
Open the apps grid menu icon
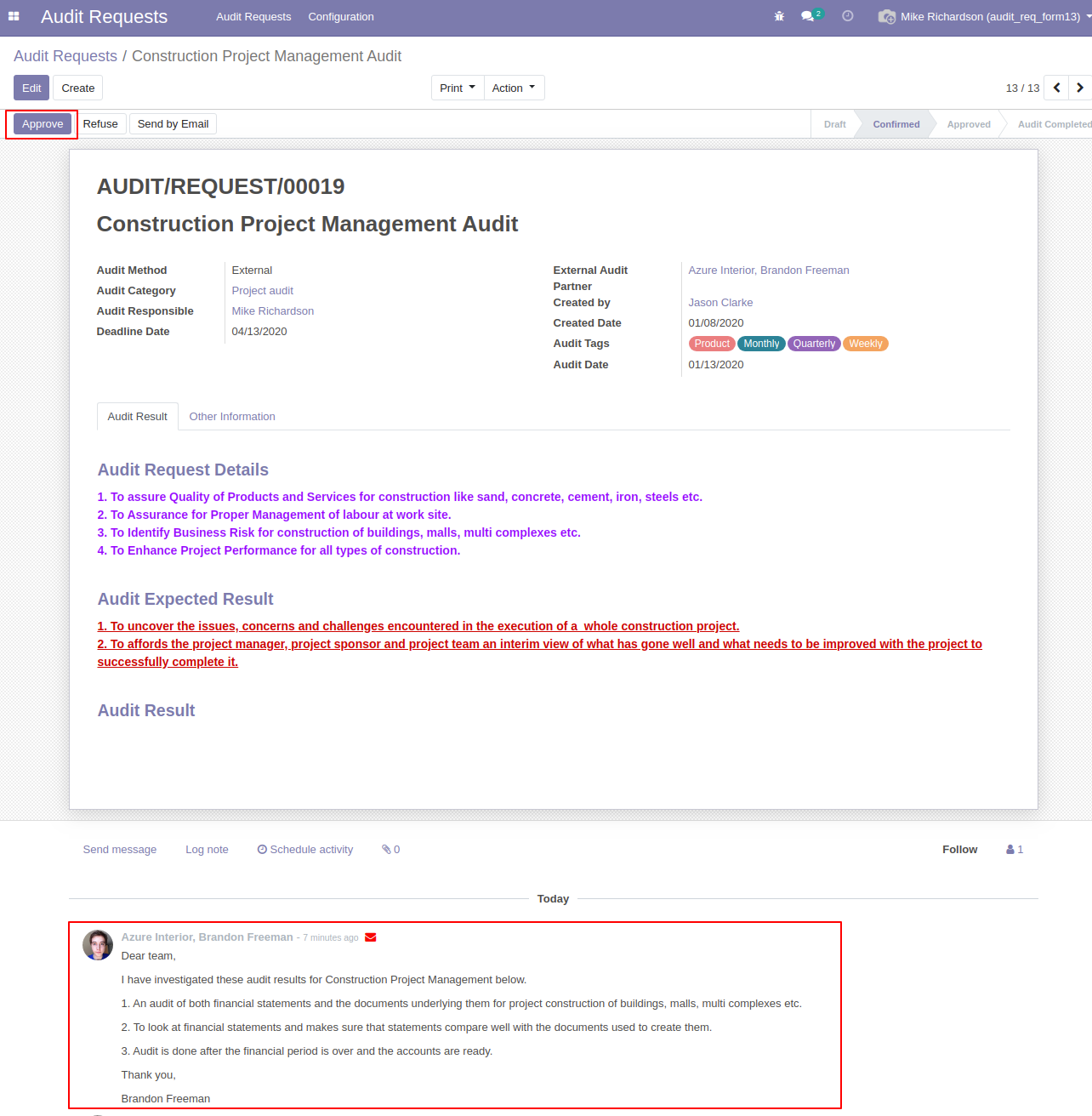tap(14, 16)
